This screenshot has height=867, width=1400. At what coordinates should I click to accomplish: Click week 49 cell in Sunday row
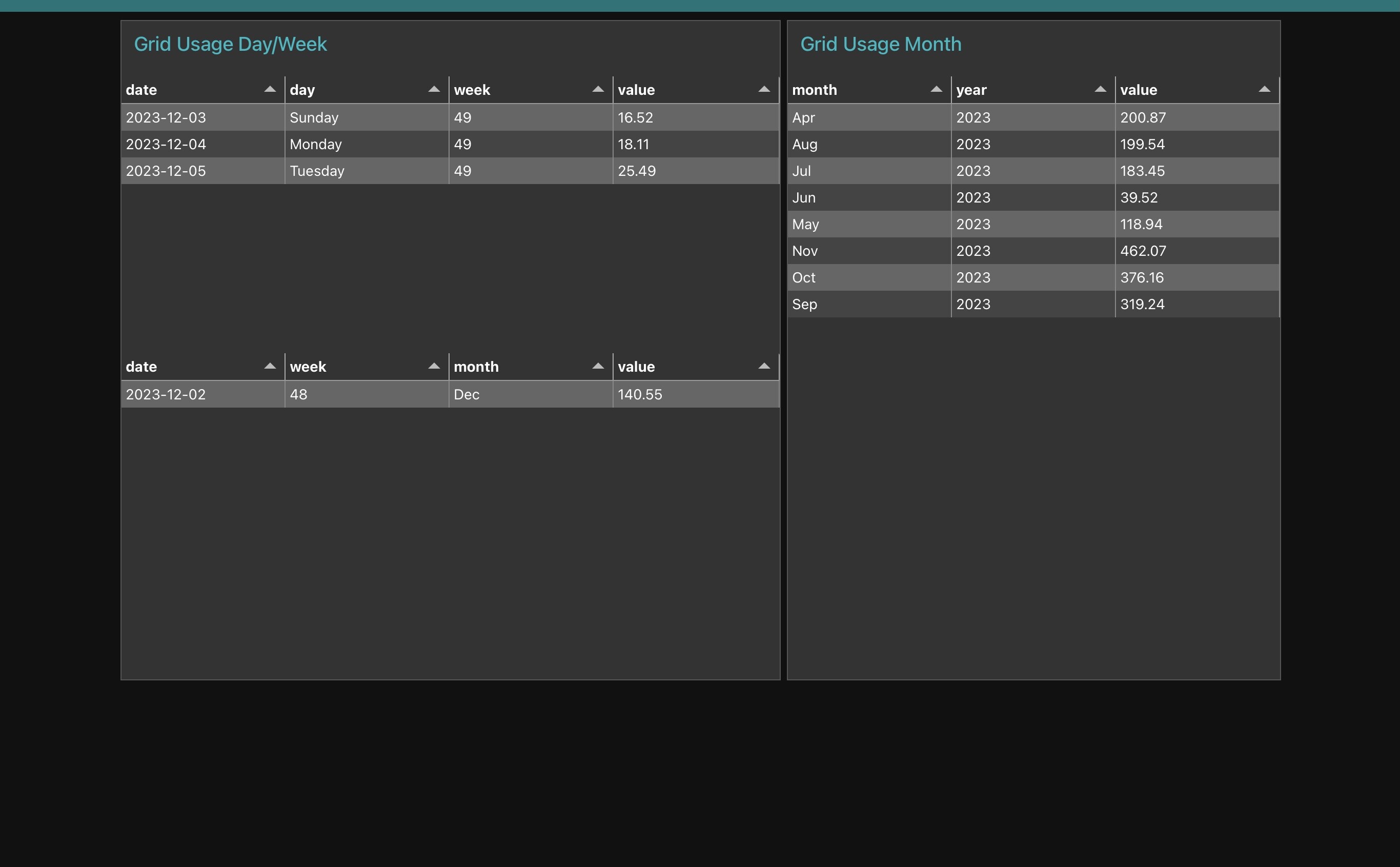(531, 117)
